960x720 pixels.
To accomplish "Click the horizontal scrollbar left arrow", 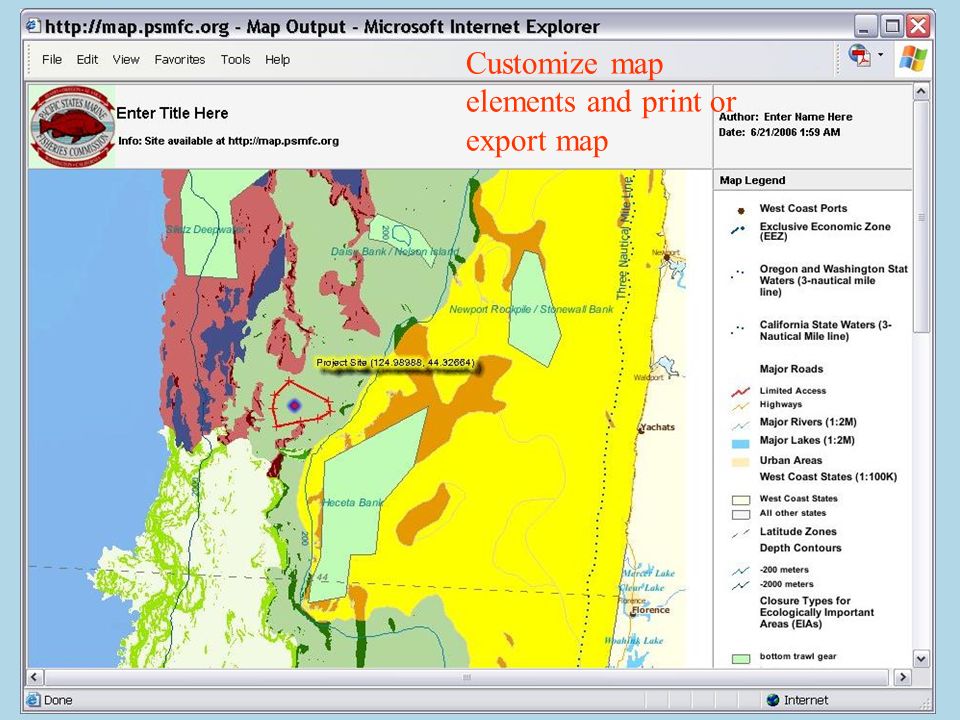I will pos(35,677).
